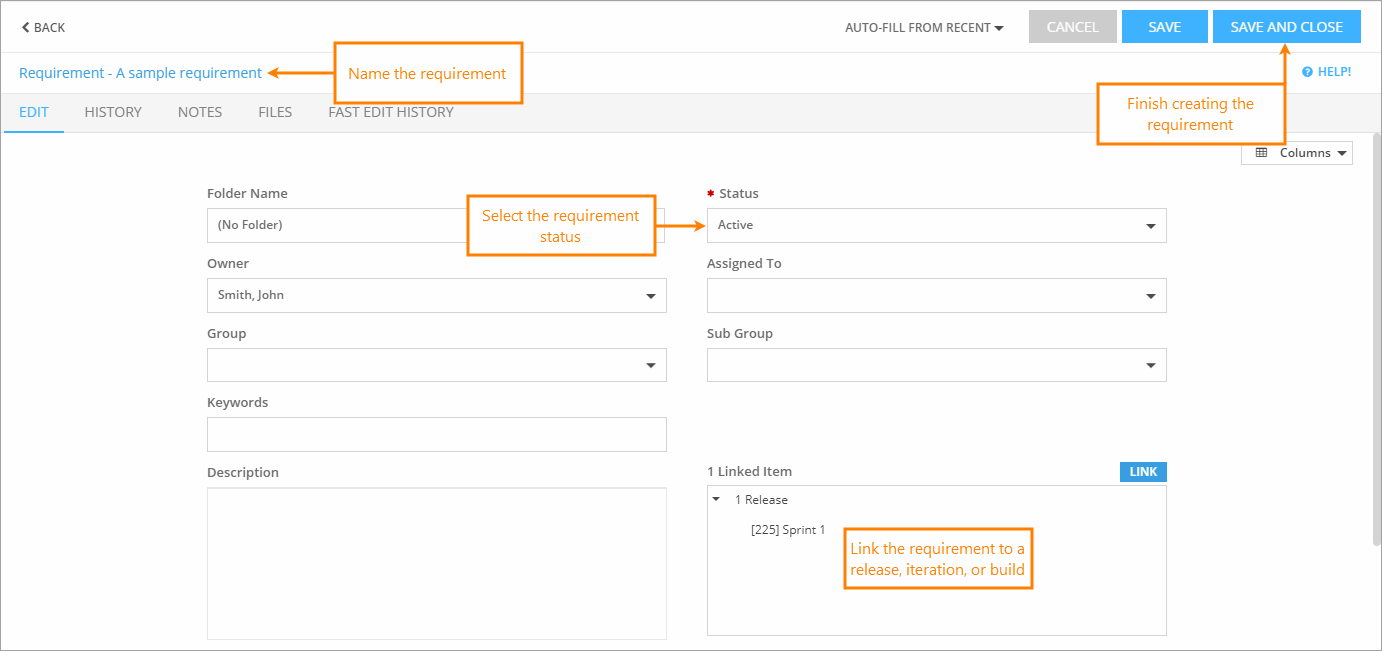Click the HELP! question mark icon
This screenshot has height=651, width=1382.
[x=1308, y=71]
